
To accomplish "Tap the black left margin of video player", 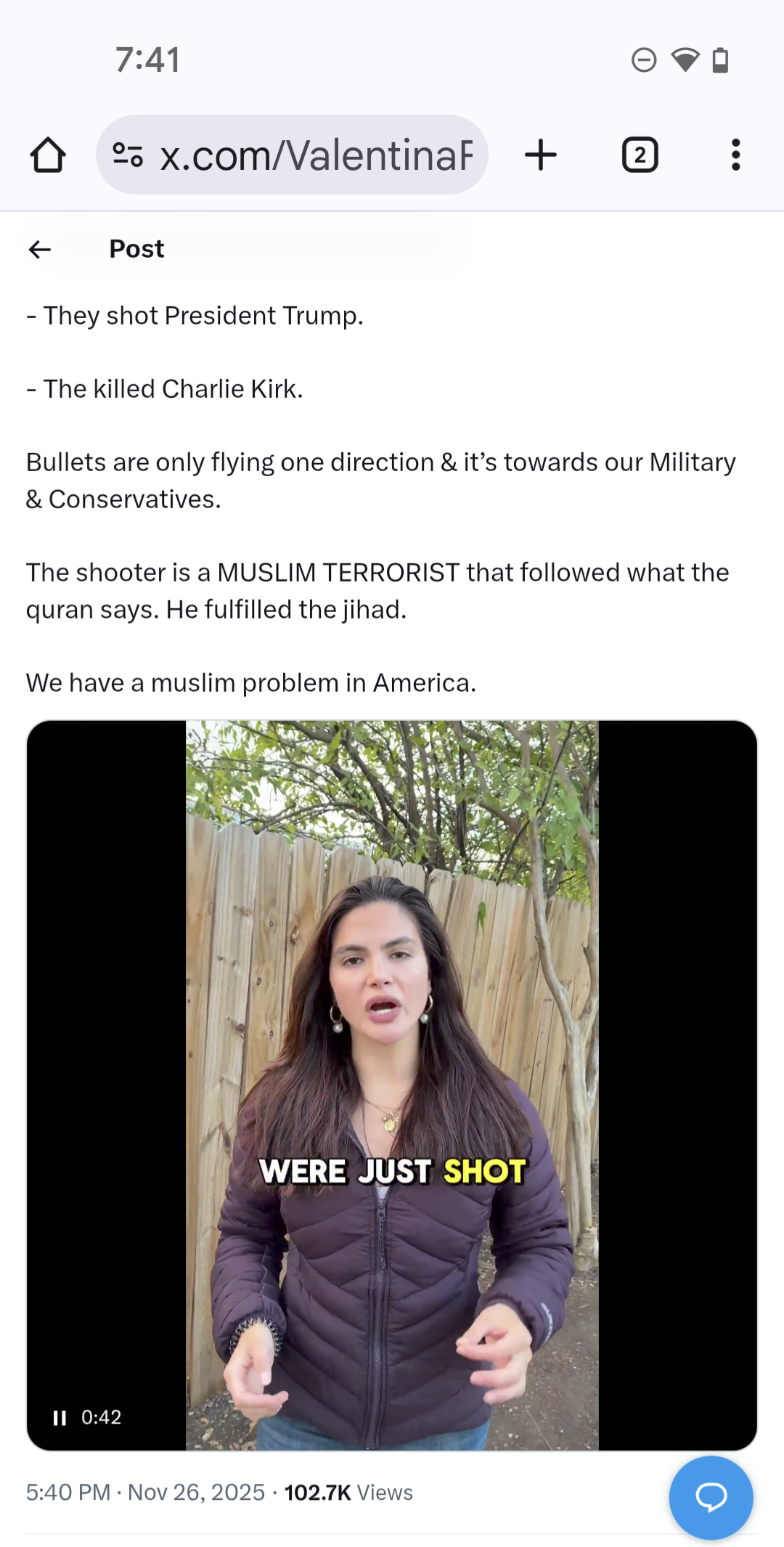I will coord(106,1085).
